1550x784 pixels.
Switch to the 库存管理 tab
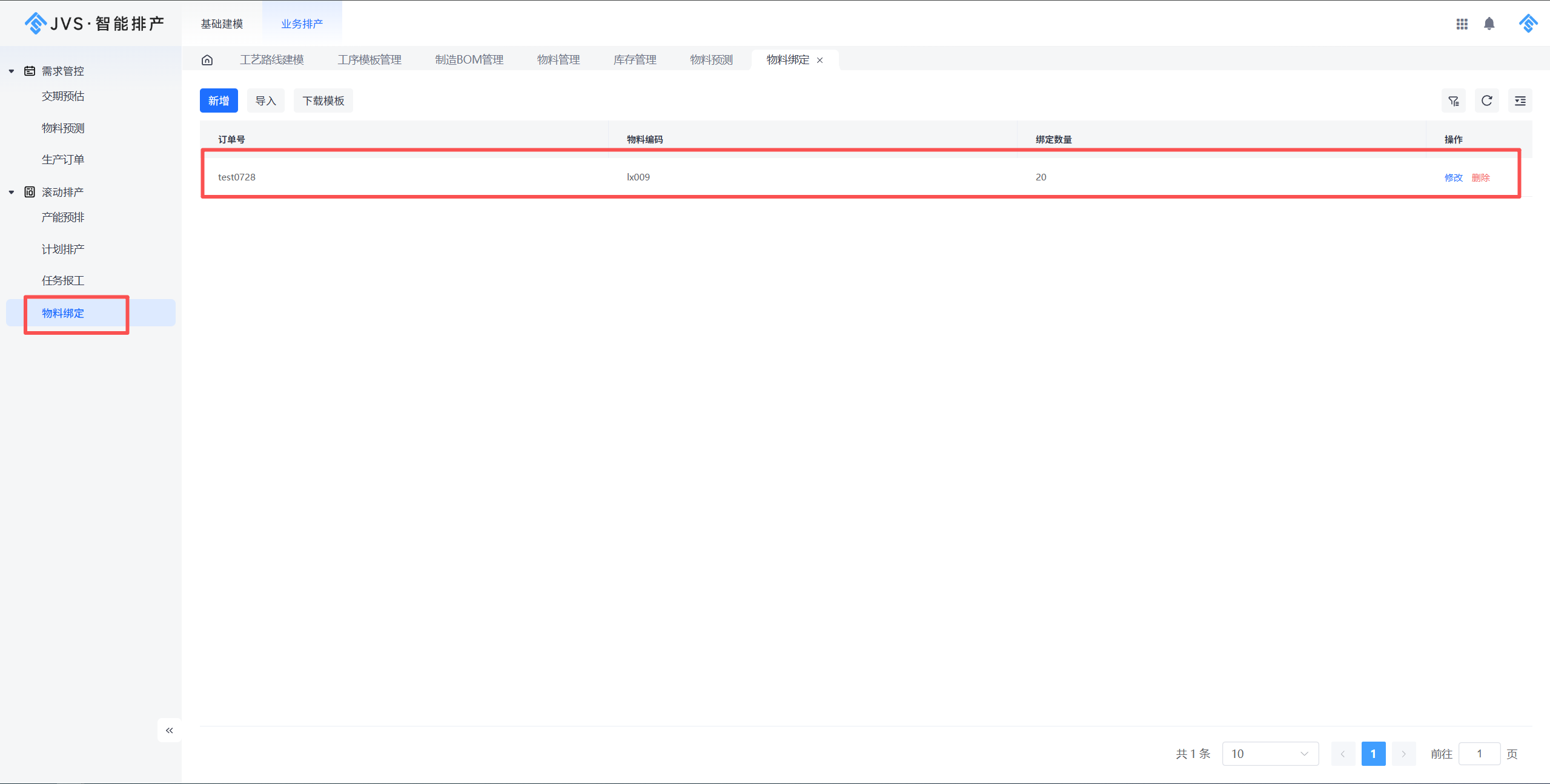634,60
